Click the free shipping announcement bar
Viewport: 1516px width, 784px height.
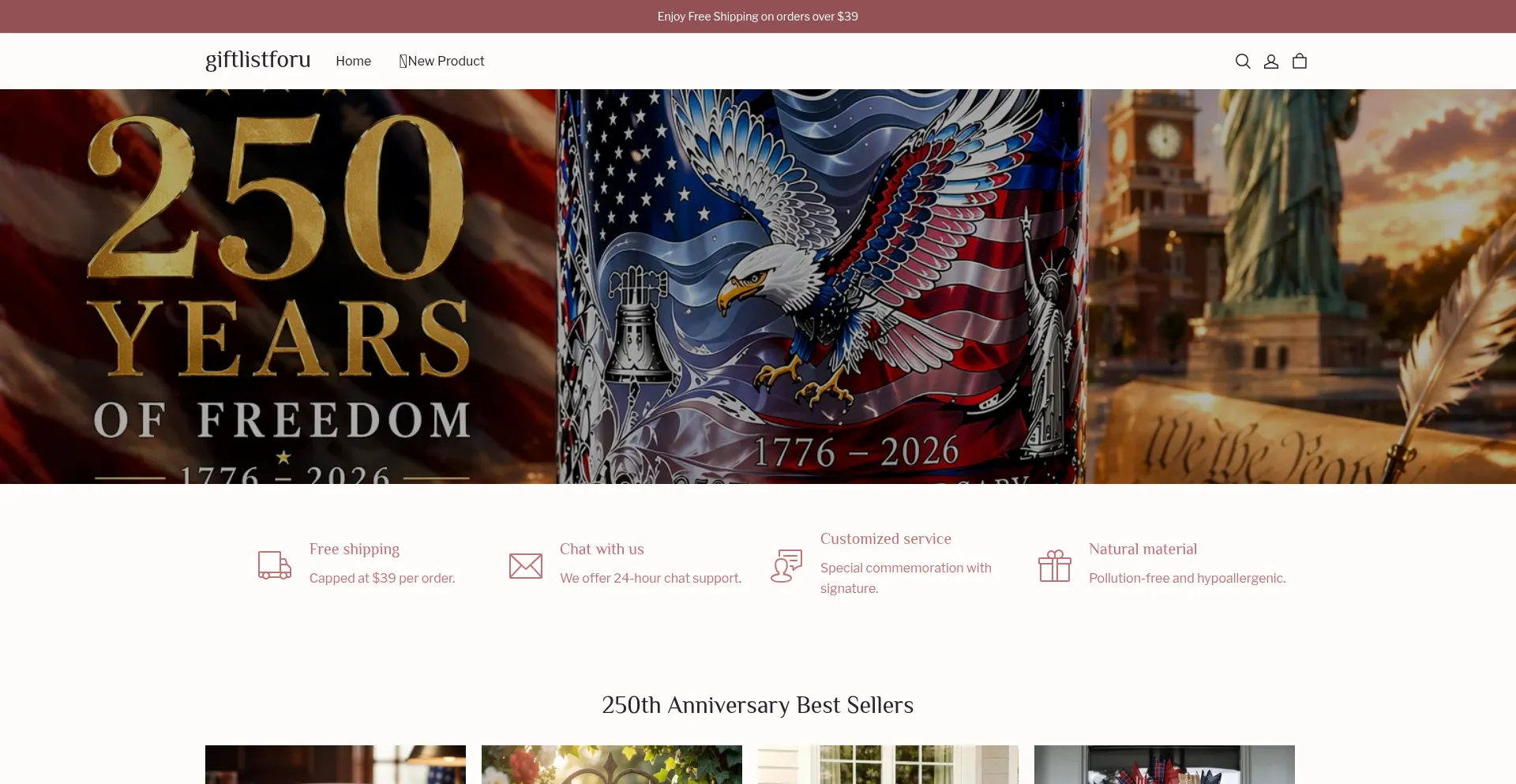point(758,17)
